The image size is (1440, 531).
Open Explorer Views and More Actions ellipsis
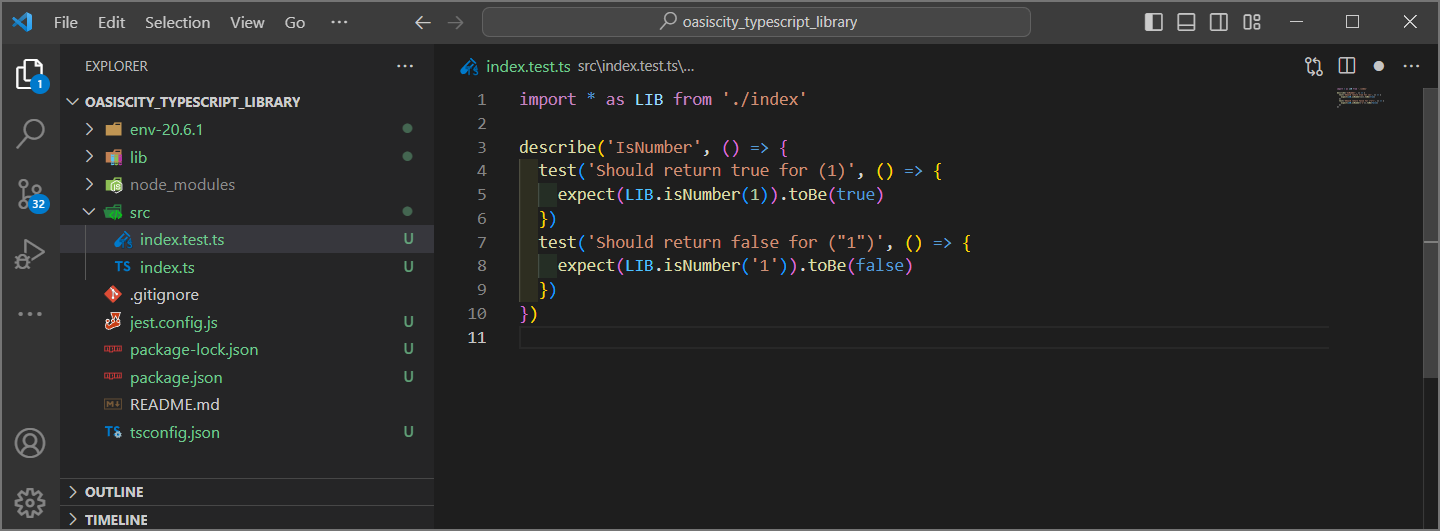pos(405,66)
